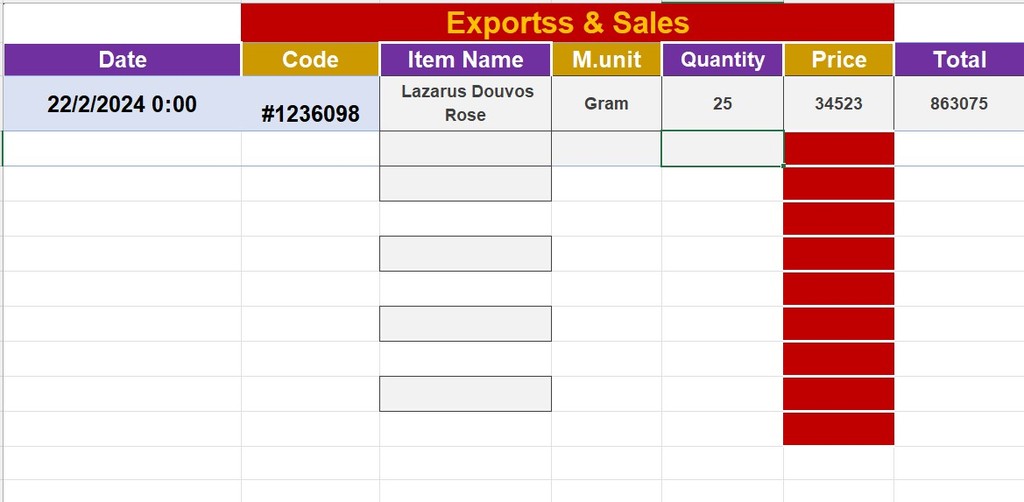The width and height of the screenshot is (1024, 502).
Task: Click the Lazarus Douvos Rose item cell
Action: click(465, 104)
